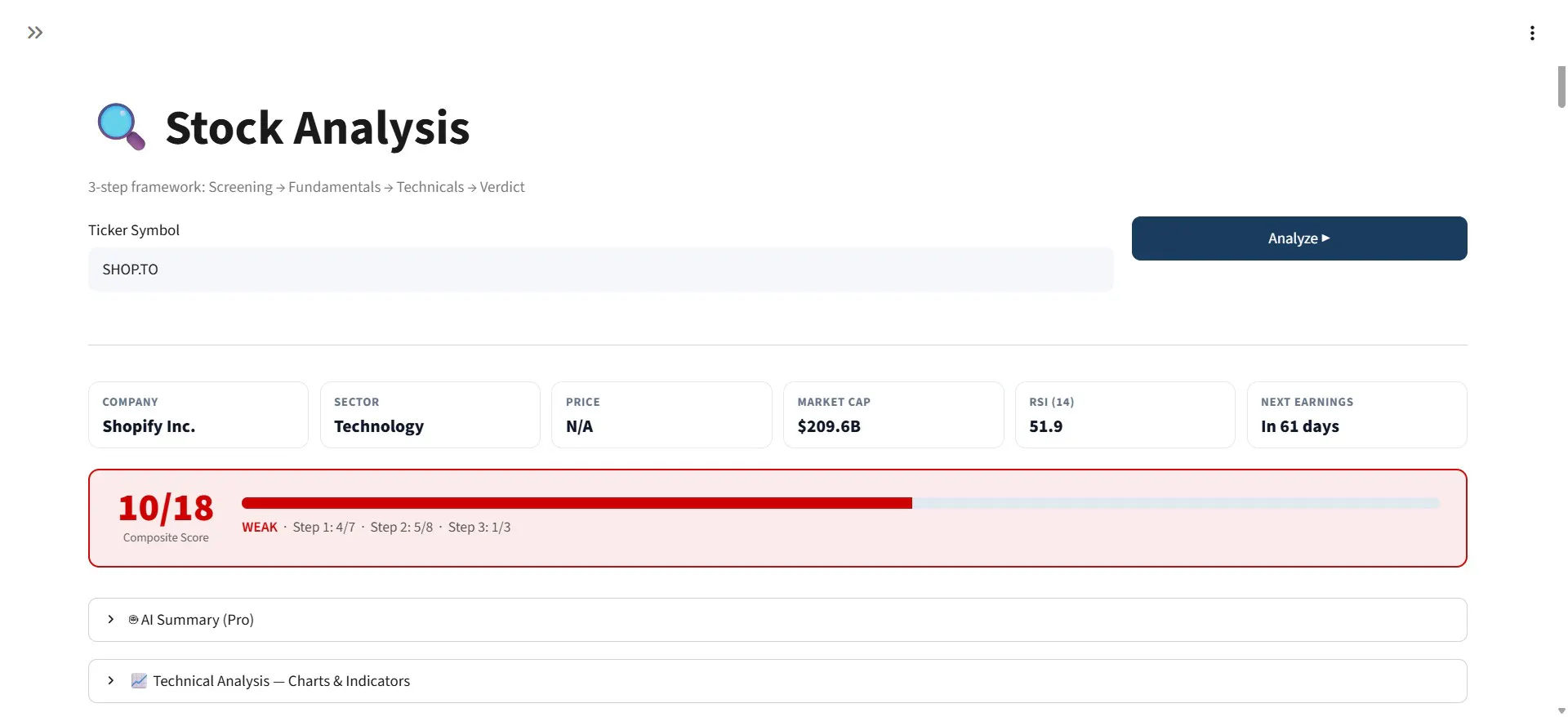Click the "Step 2: 5/8" score
This screenshot has width=1568, height=717.
pyautogui.click(x=402, y=528)
